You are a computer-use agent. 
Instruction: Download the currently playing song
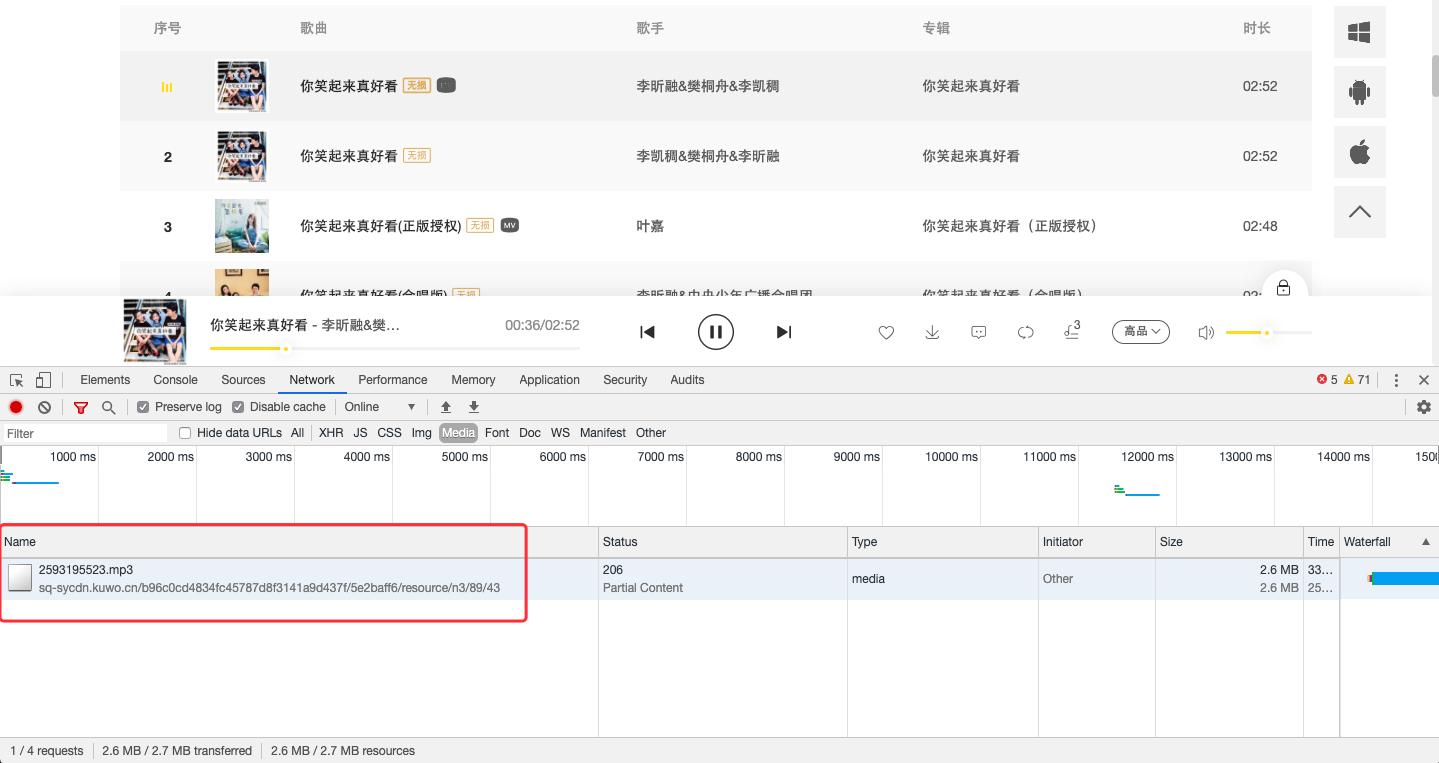(x=932, y=332)
